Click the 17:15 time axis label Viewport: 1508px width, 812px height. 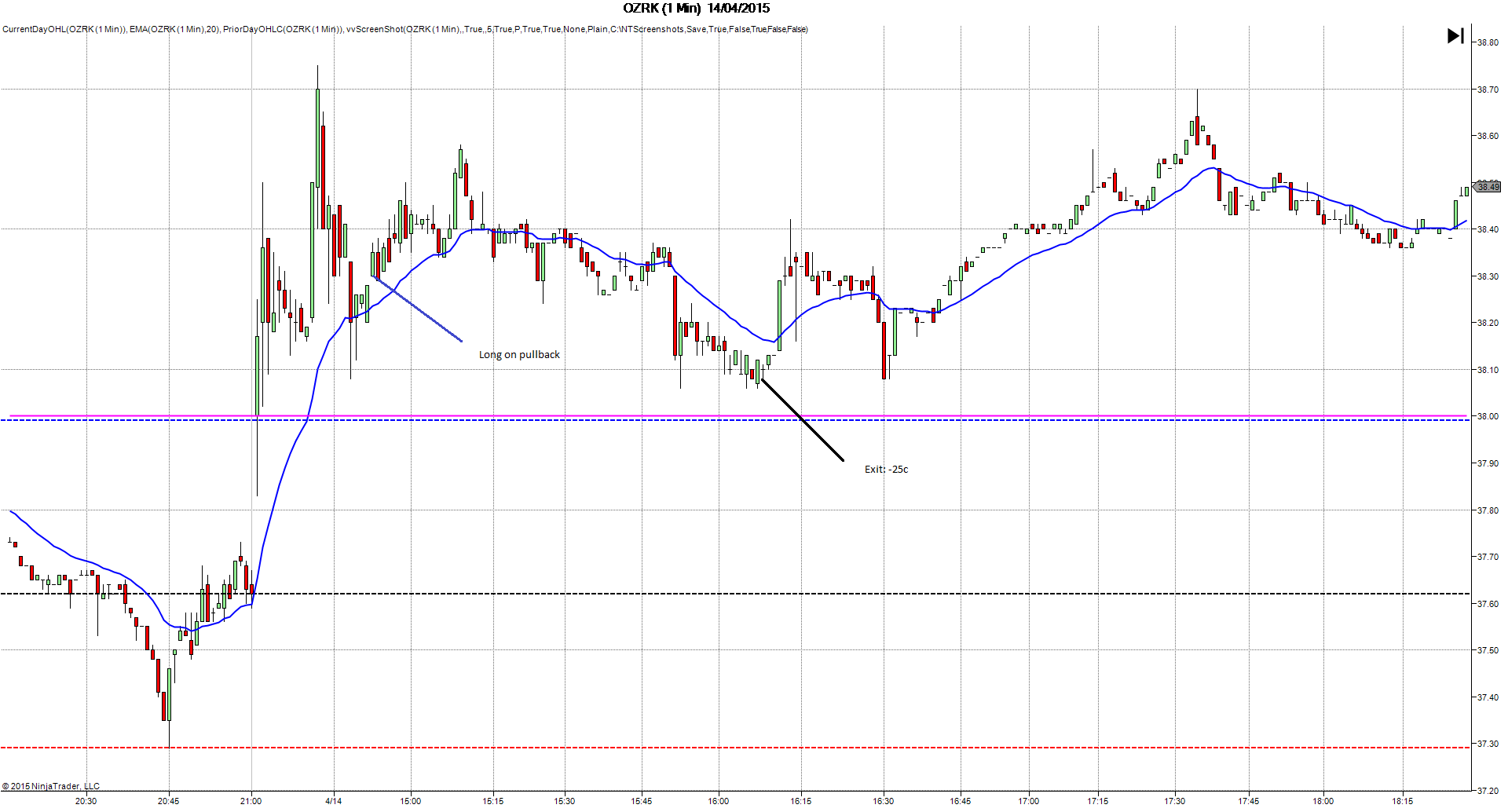point(1098,801)
